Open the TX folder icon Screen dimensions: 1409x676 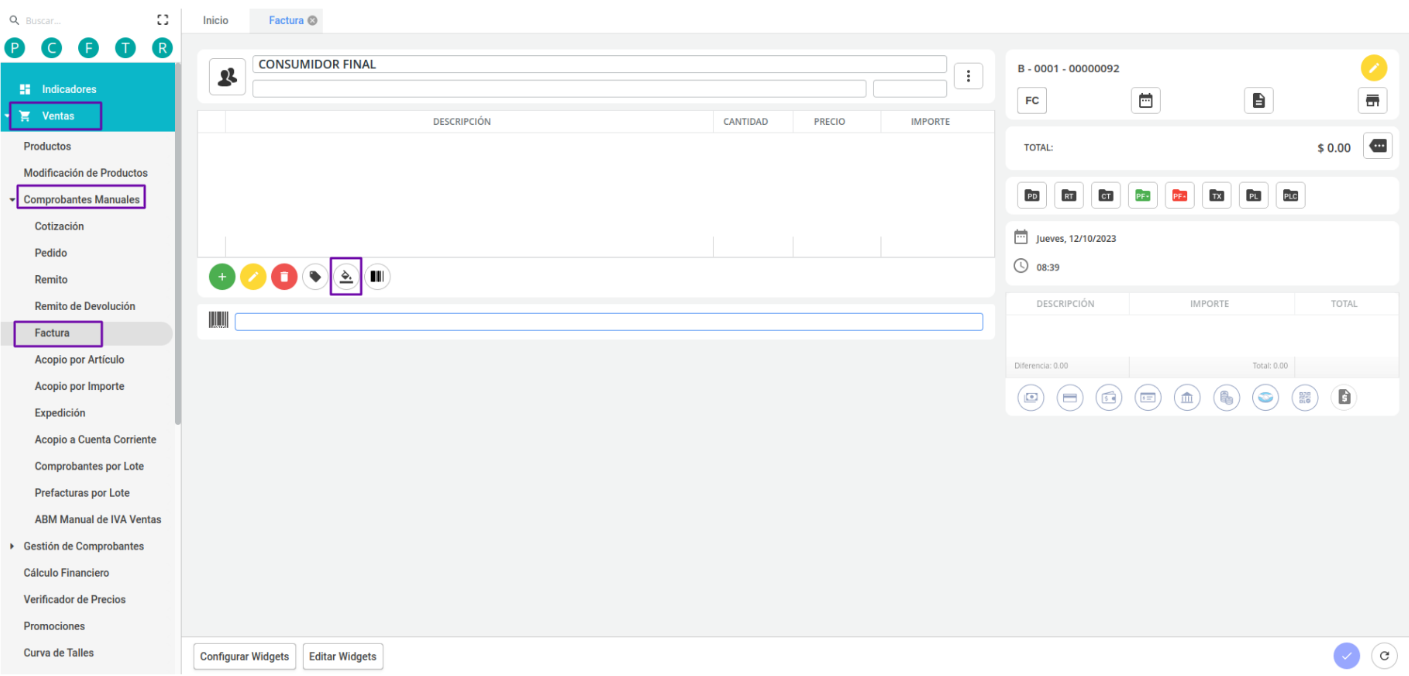click(1217, 196)
